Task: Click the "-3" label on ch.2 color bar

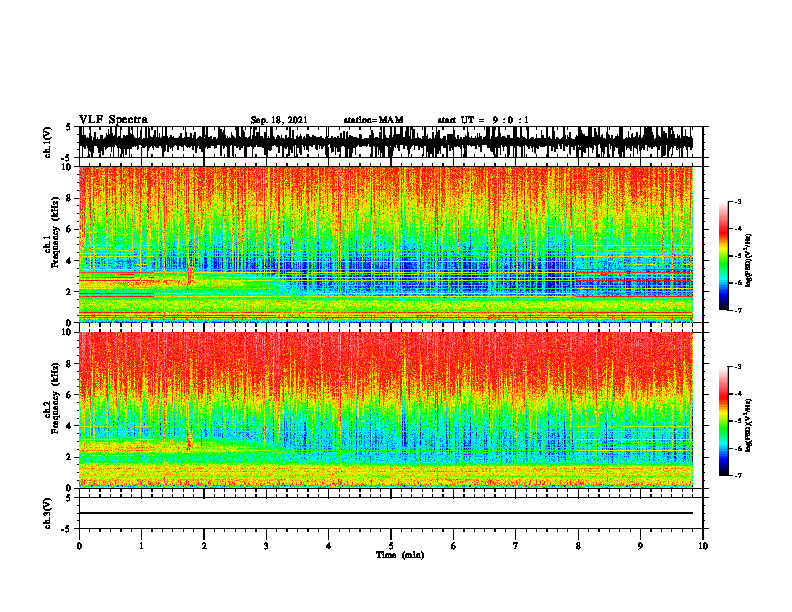Action: coord(737,367)
